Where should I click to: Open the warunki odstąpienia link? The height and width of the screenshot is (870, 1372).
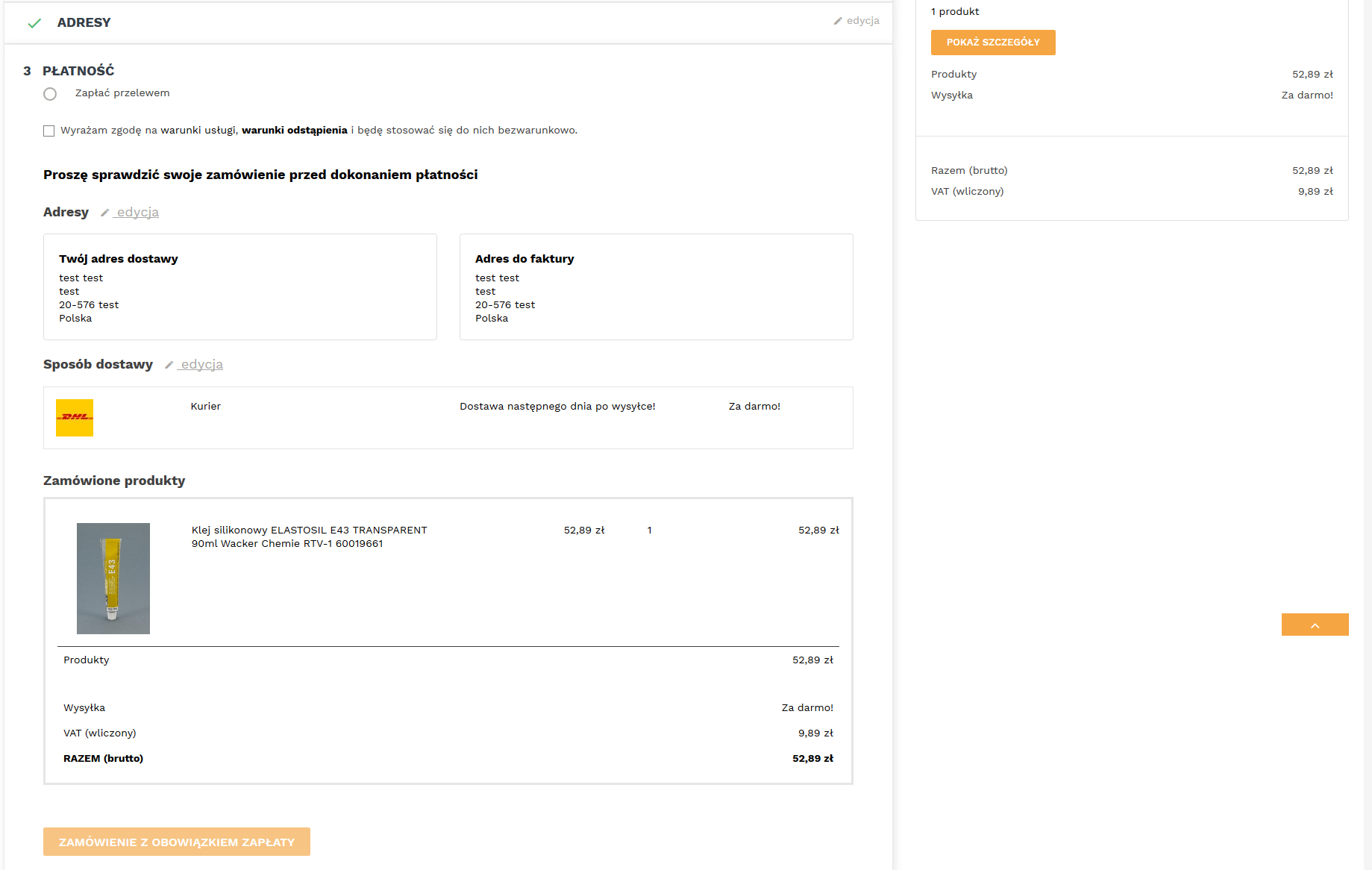295,130
